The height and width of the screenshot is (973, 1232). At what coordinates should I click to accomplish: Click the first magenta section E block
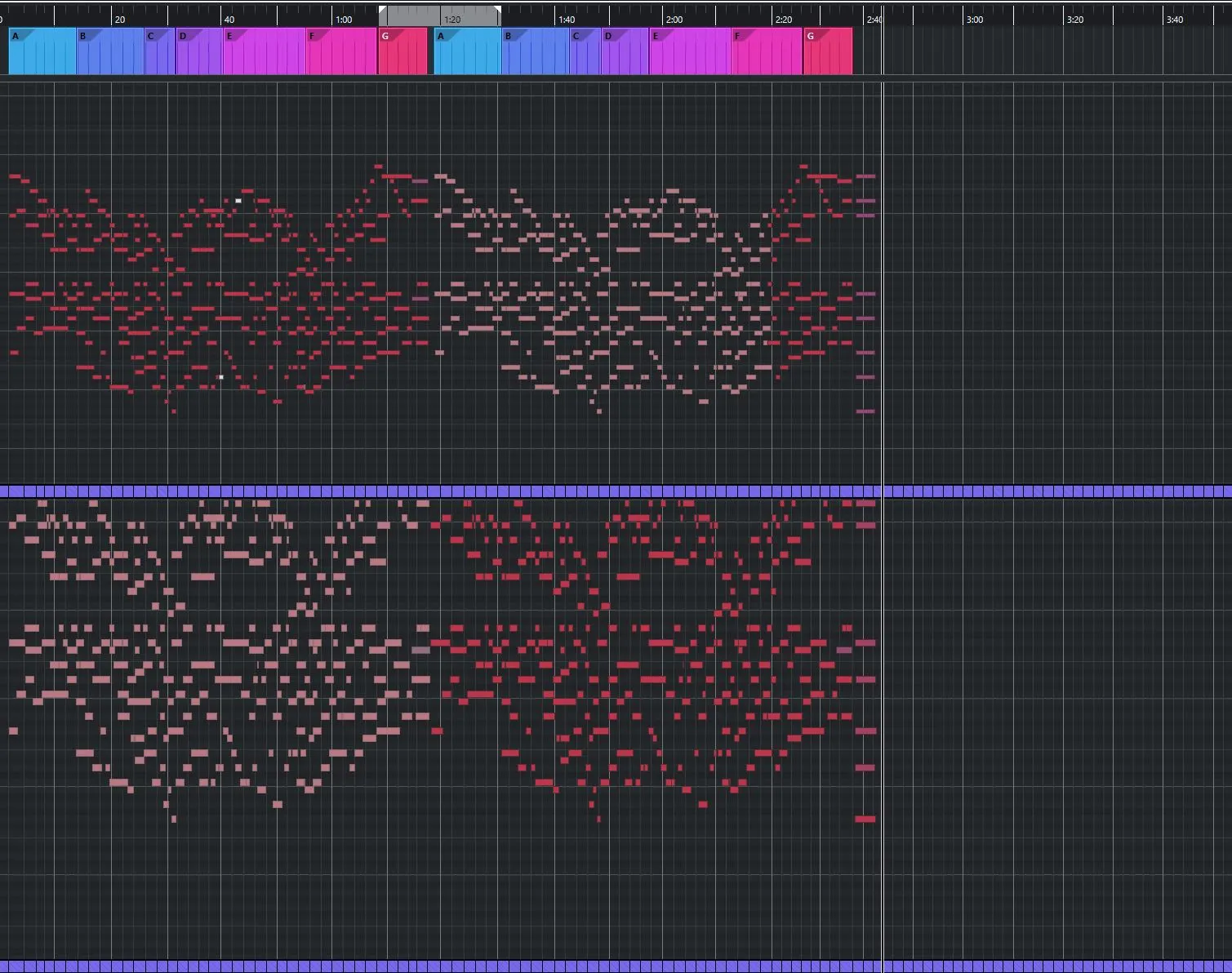[265, 51]
